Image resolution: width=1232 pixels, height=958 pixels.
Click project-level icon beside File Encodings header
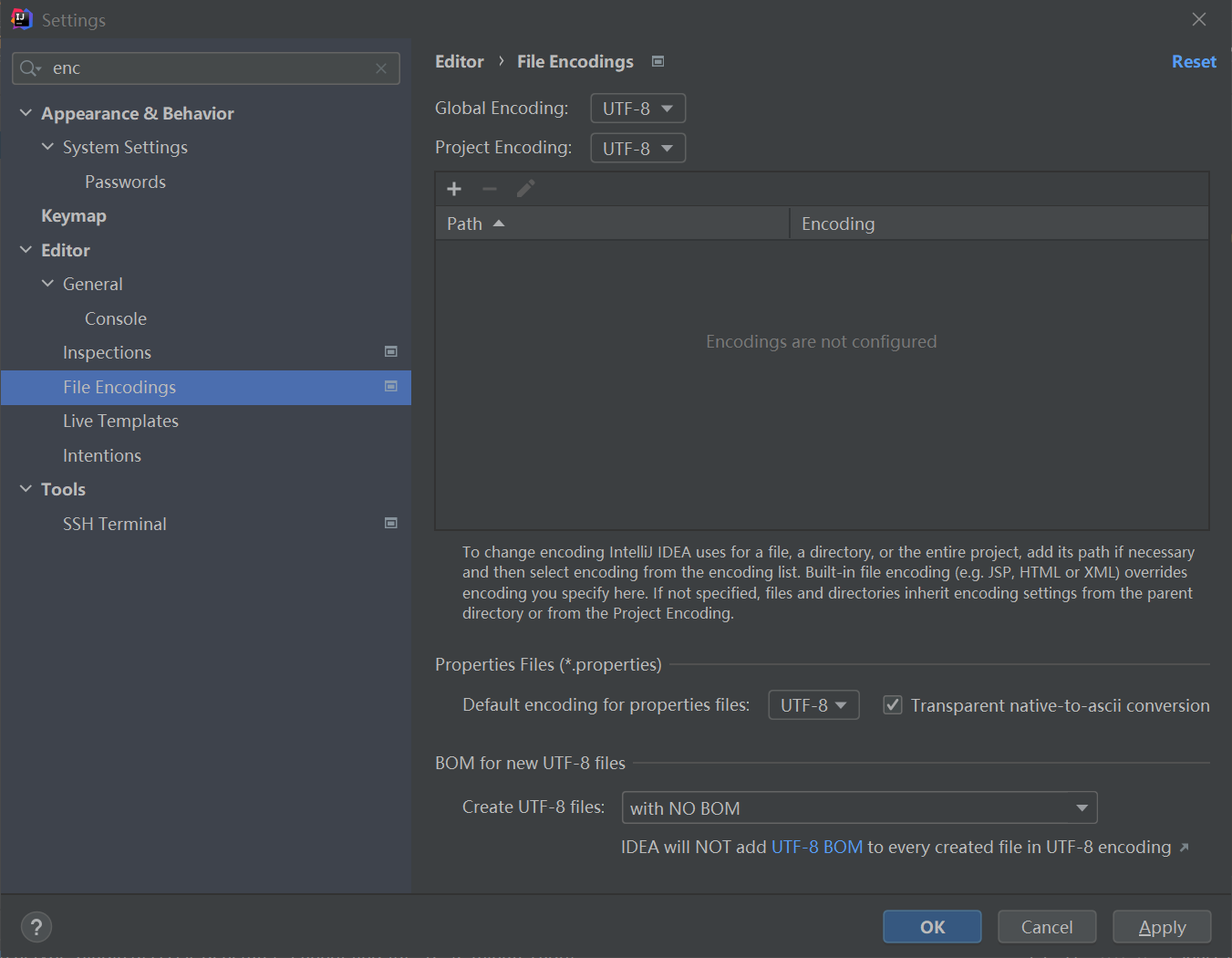pyautogui.click(x=657, y=61)
